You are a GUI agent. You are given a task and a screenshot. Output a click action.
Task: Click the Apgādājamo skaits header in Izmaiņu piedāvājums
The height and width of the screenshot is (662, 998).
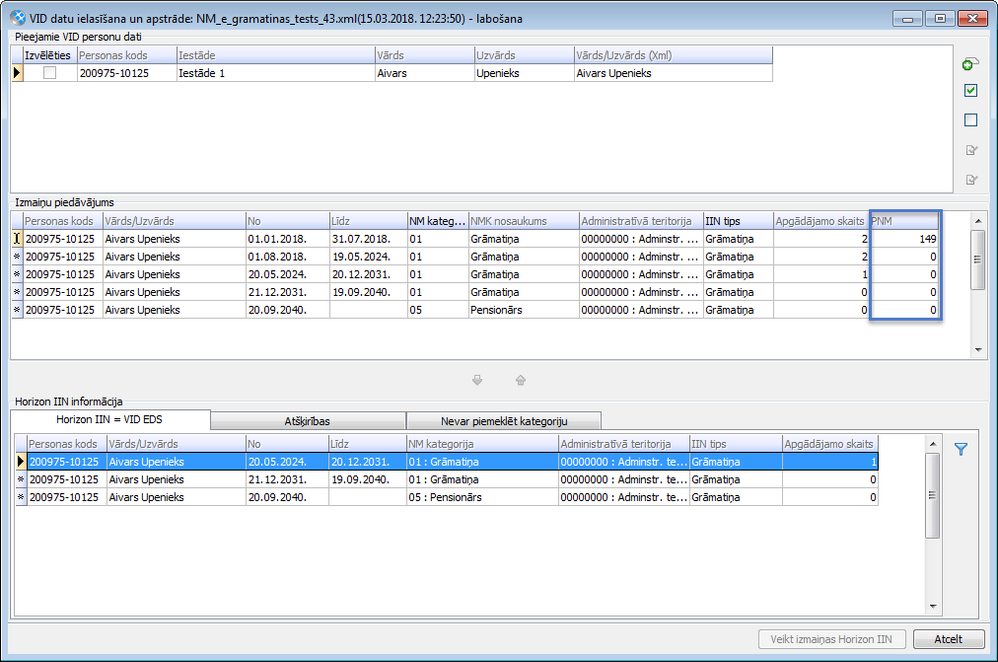tap(821, 221)
